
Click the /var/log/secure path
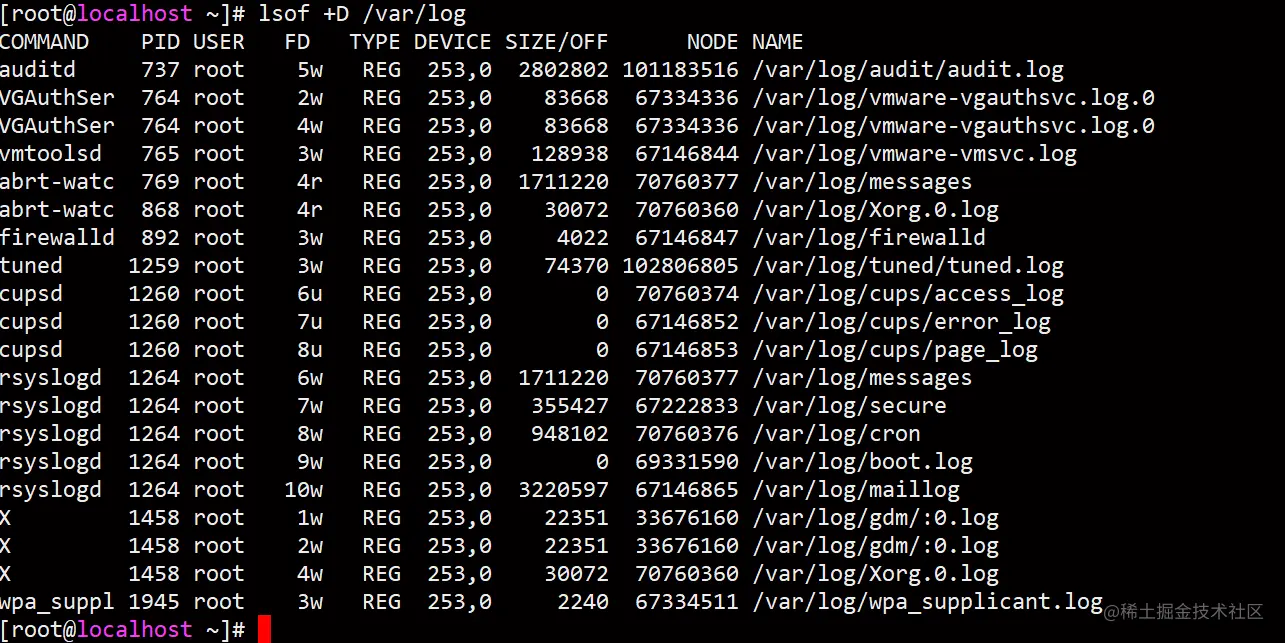pyautogui.click(x=849, y=406)
